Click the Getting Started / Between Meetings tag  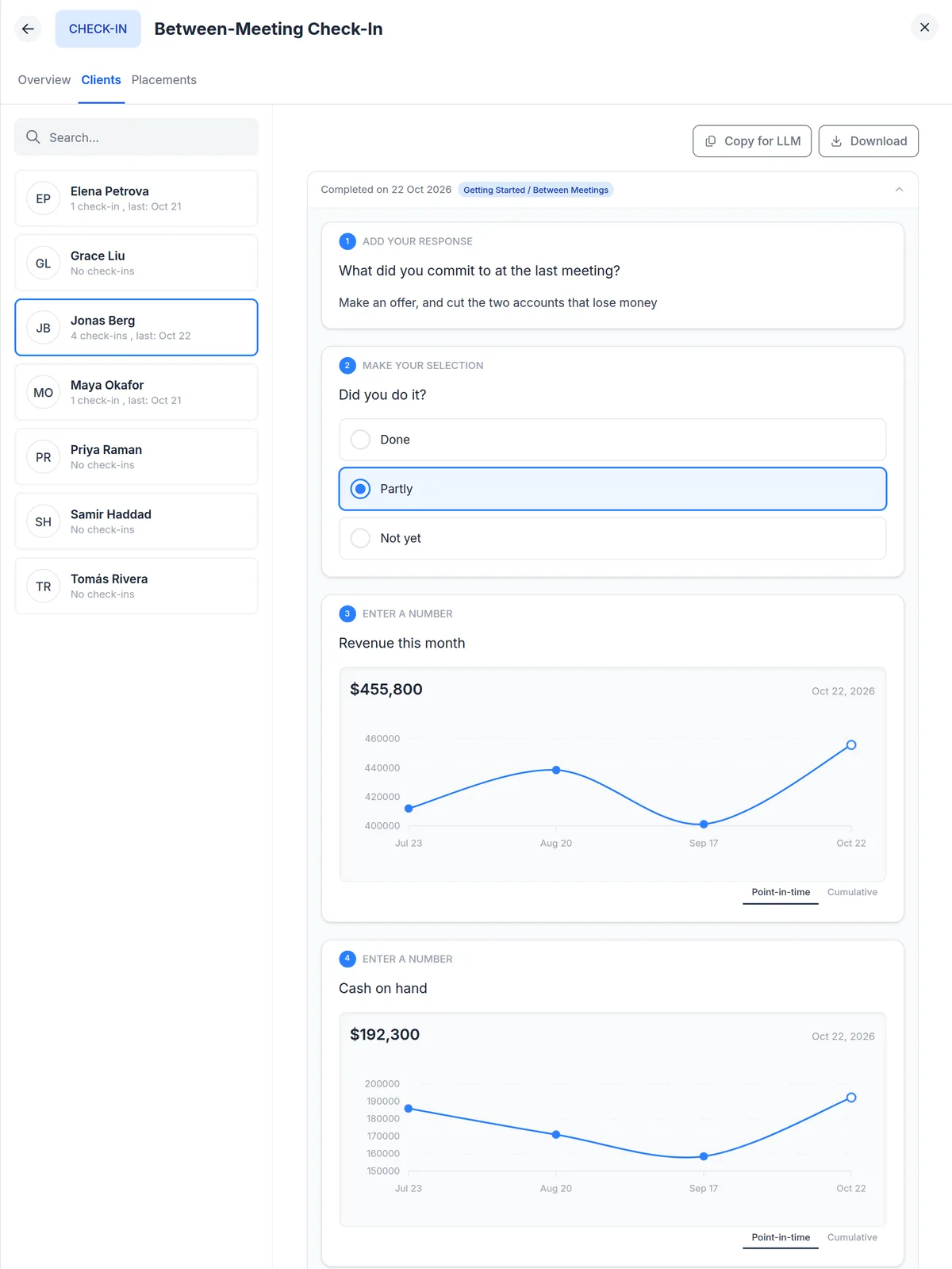coord(535,190)
